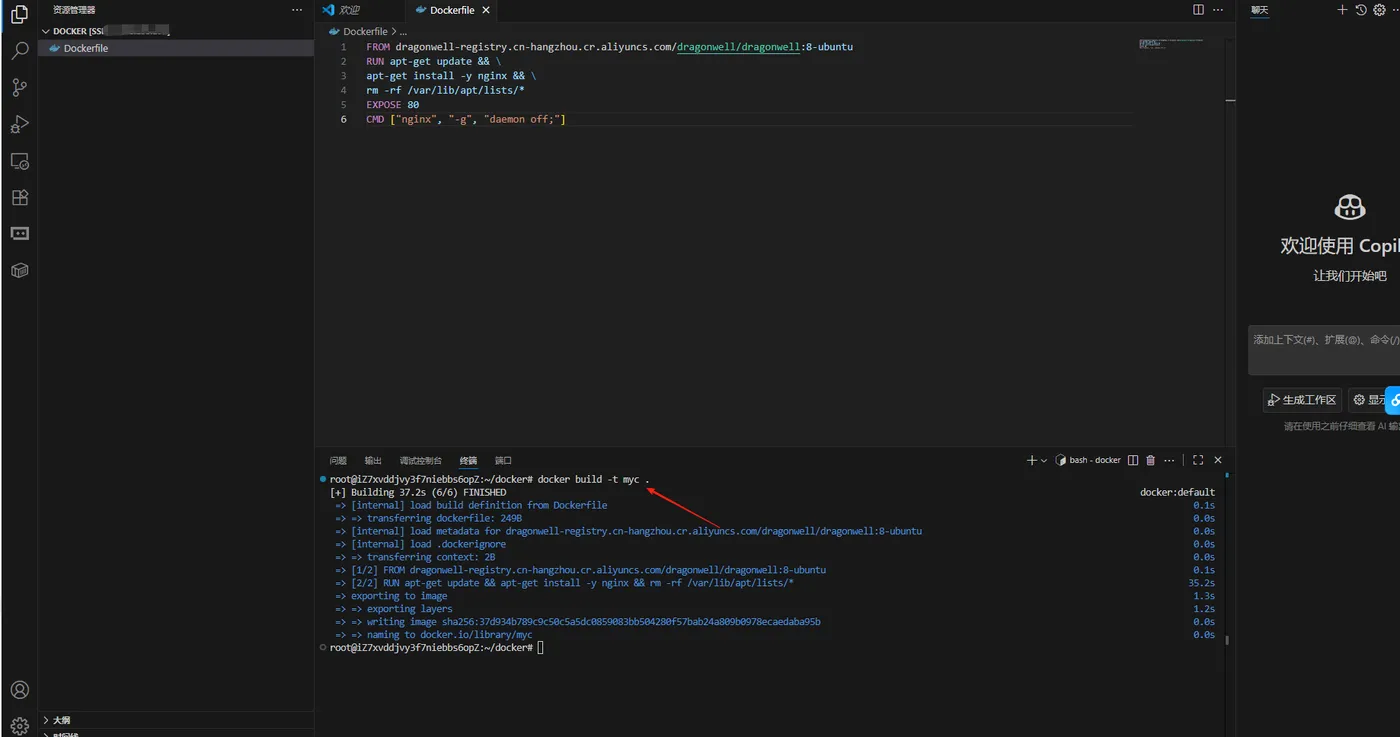Screen dimensions: 1400x737
Task: Open Dockerfile in the explorer tree
Action: [x=176, y=48]
